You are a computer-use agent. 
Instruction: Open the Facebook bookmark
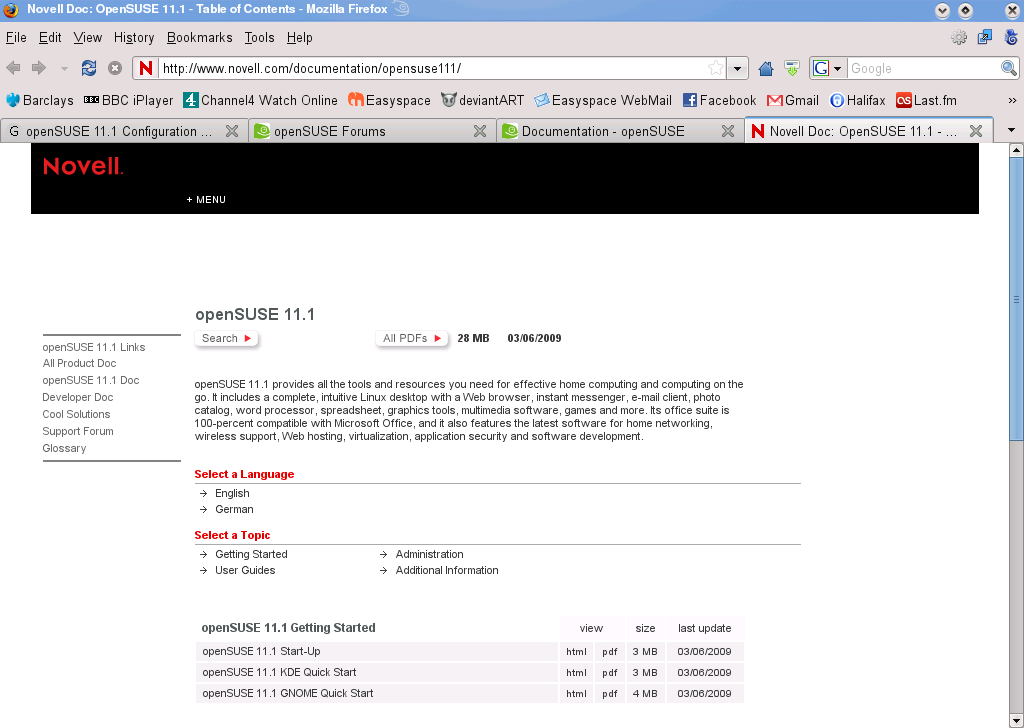pyautogui.click(x=719, y=100)
